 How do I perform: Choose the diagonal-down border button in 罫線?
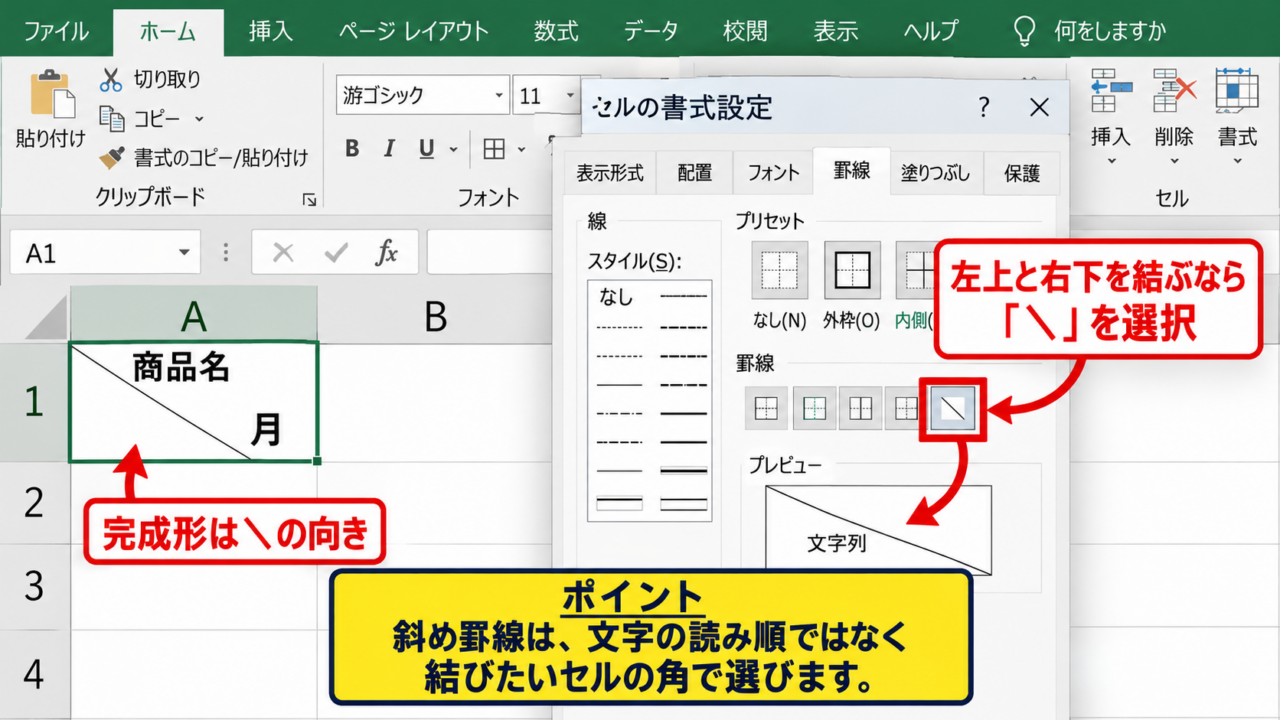(954, 407)
